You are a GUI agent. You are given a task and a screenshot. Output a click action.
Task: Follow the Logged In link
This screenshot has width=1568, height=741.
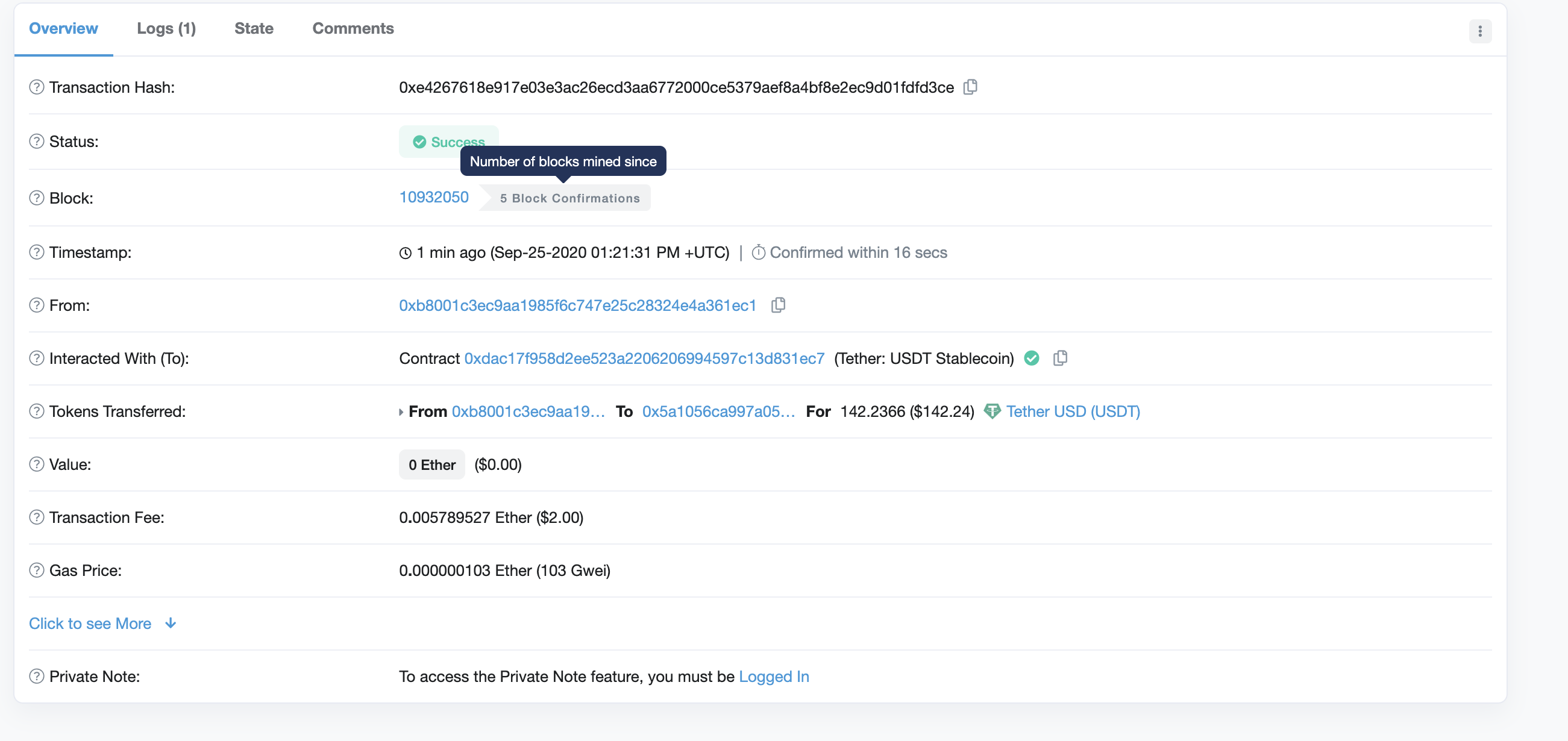point(774,677)
